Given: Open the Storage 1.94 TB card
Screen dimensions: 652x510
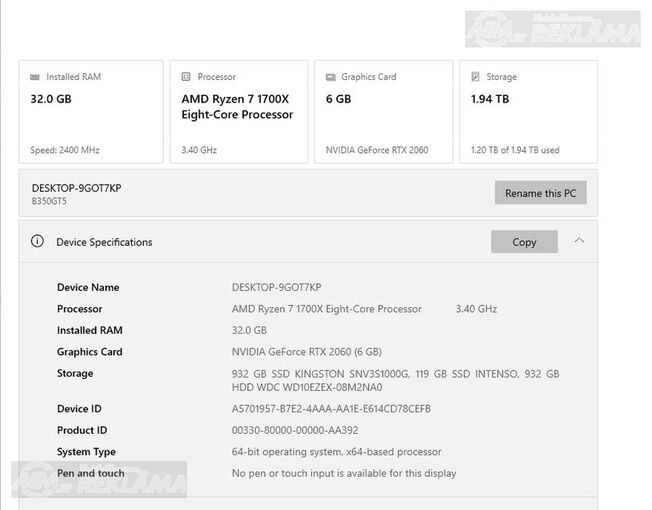Looking at the screenshot, I should pos(529,112).
